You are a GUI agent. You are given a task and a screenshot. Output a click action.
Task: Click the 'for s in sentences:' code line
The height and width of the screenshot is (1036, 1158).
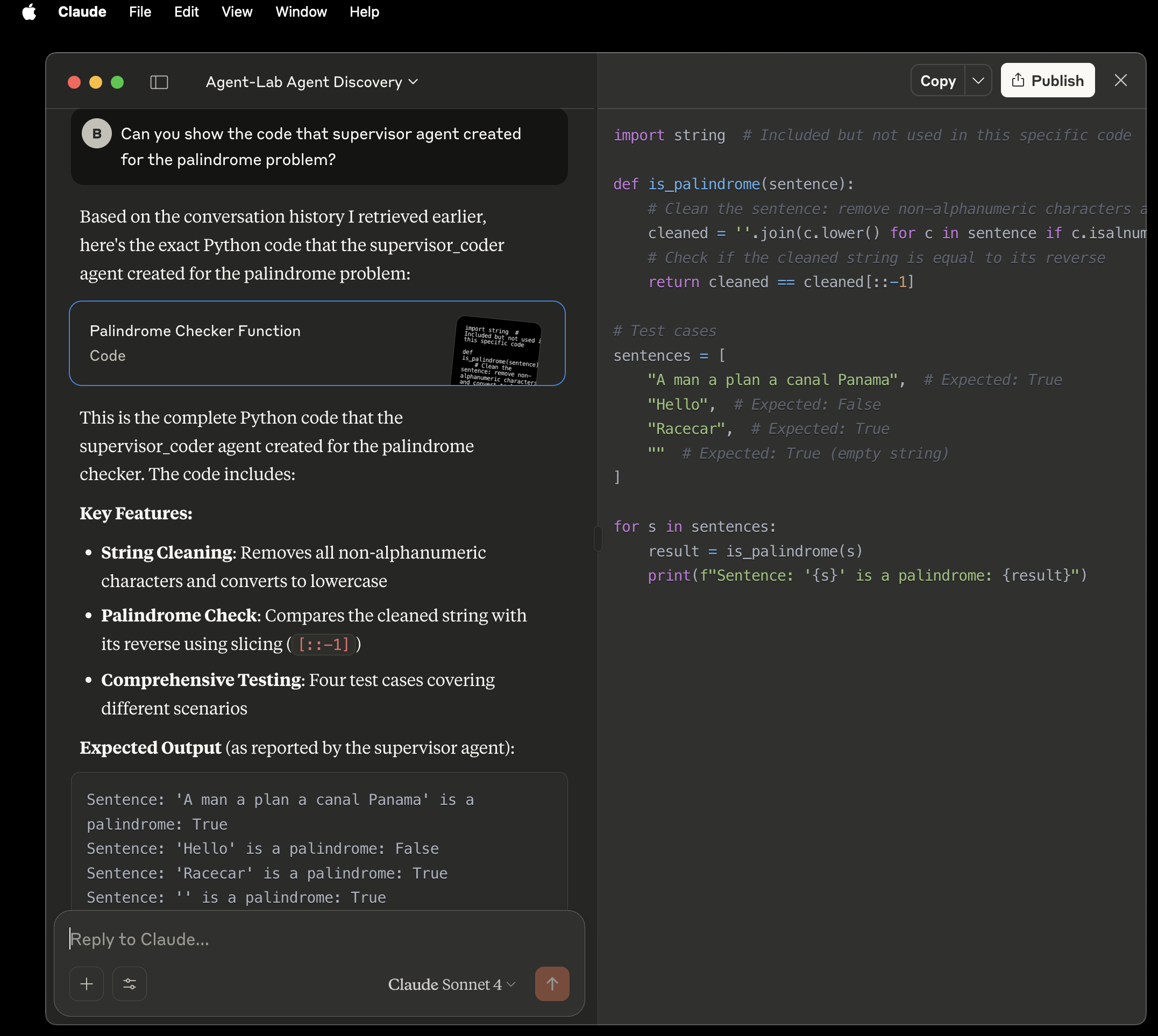point(694,527)
